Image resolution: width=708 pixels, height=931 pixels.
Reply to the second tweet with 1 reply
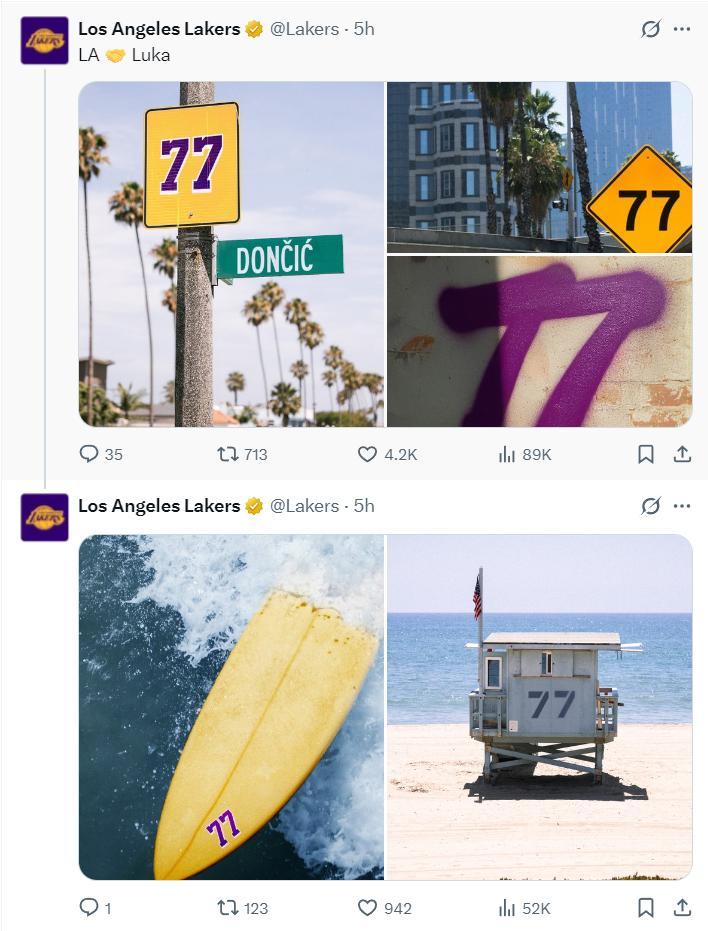pos(89,908)
